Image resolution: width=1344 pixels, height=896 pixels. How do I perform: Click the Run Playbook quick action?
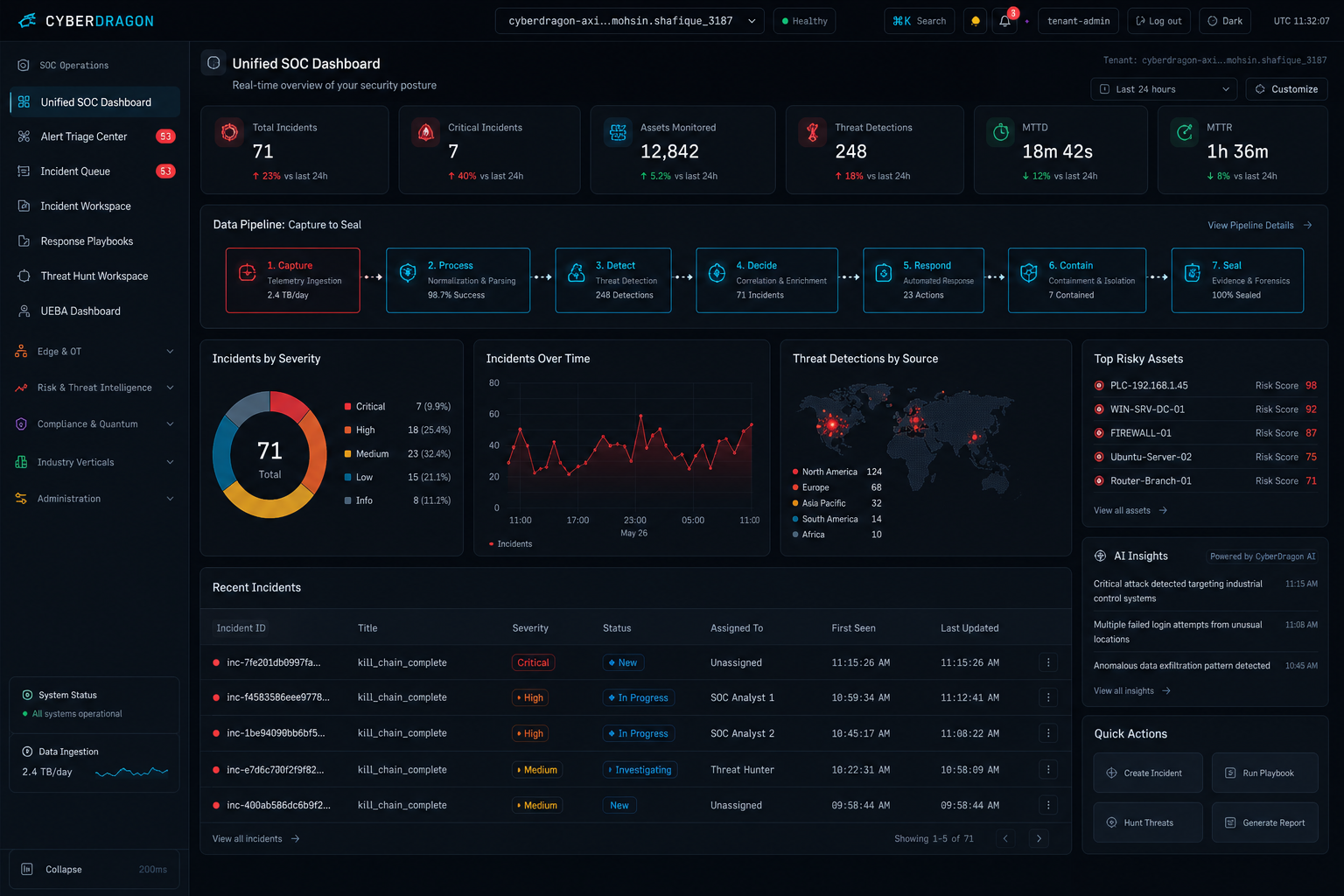tap(1265, 773)
